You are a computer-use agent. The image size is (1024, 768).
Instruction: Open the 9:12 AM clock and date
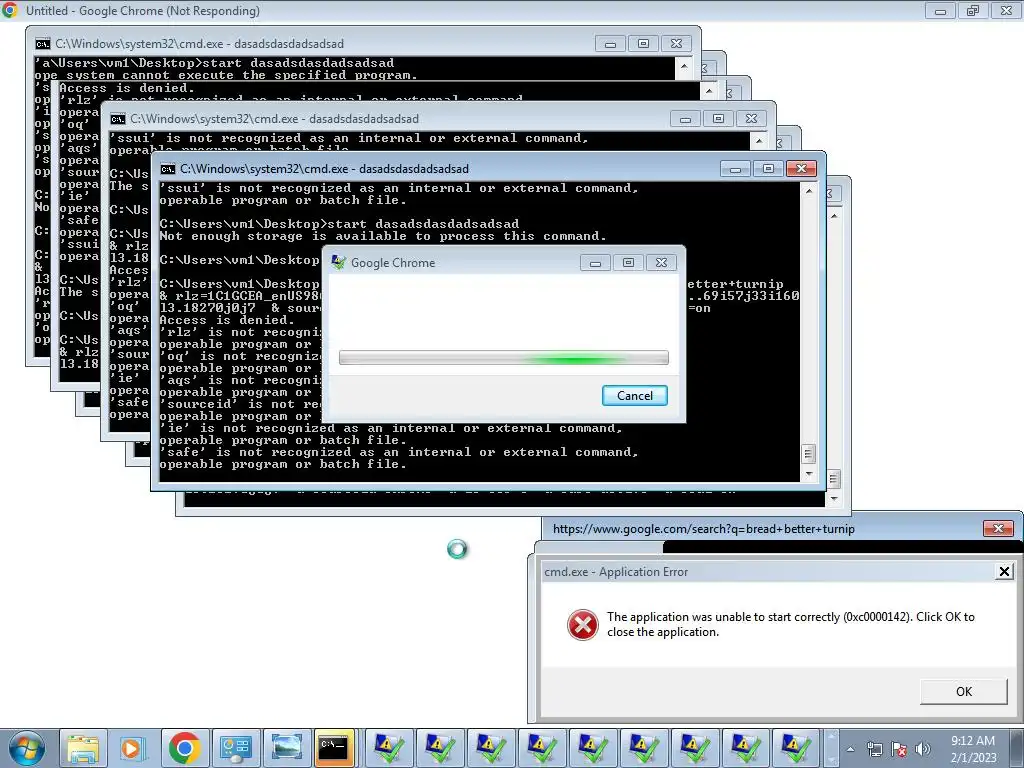click(973, 749)
